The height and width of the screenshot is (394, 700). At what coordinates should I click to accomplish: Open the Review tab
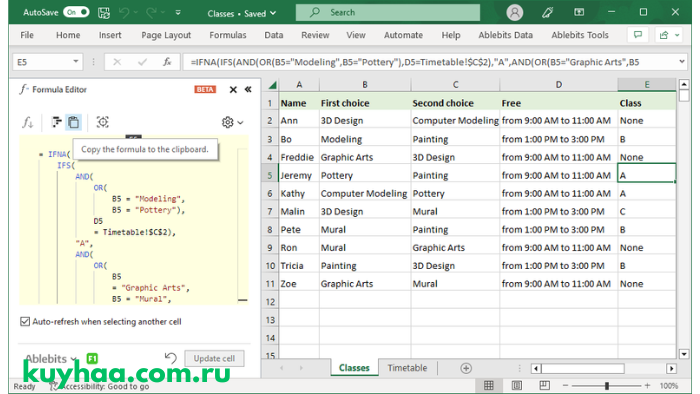(315, 35)
